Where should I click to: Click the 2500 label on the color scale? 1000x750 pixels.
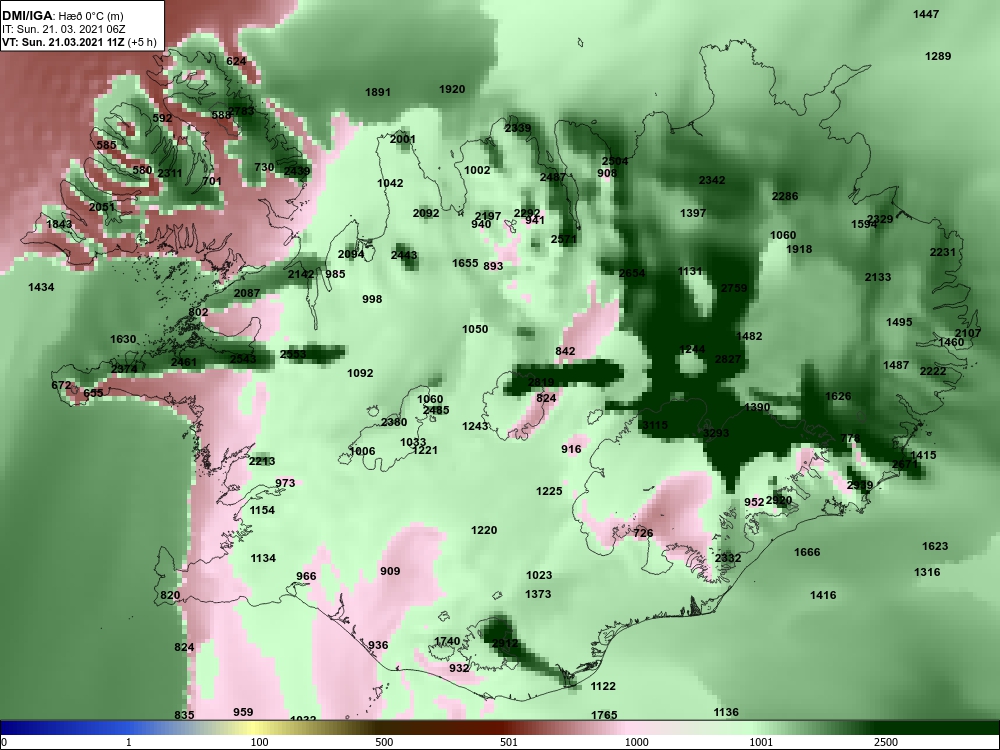point(885,742)
